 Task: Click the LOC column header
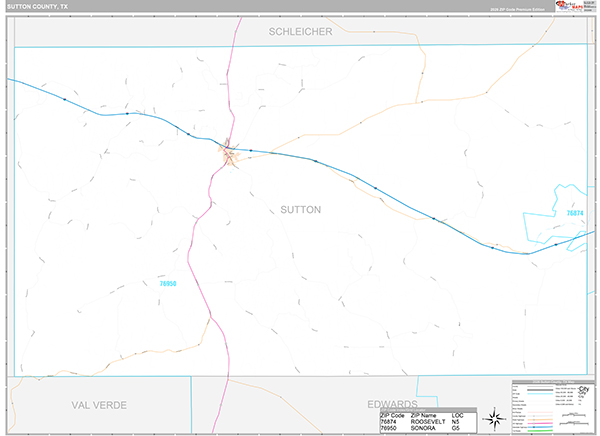[x=456, y=415]
